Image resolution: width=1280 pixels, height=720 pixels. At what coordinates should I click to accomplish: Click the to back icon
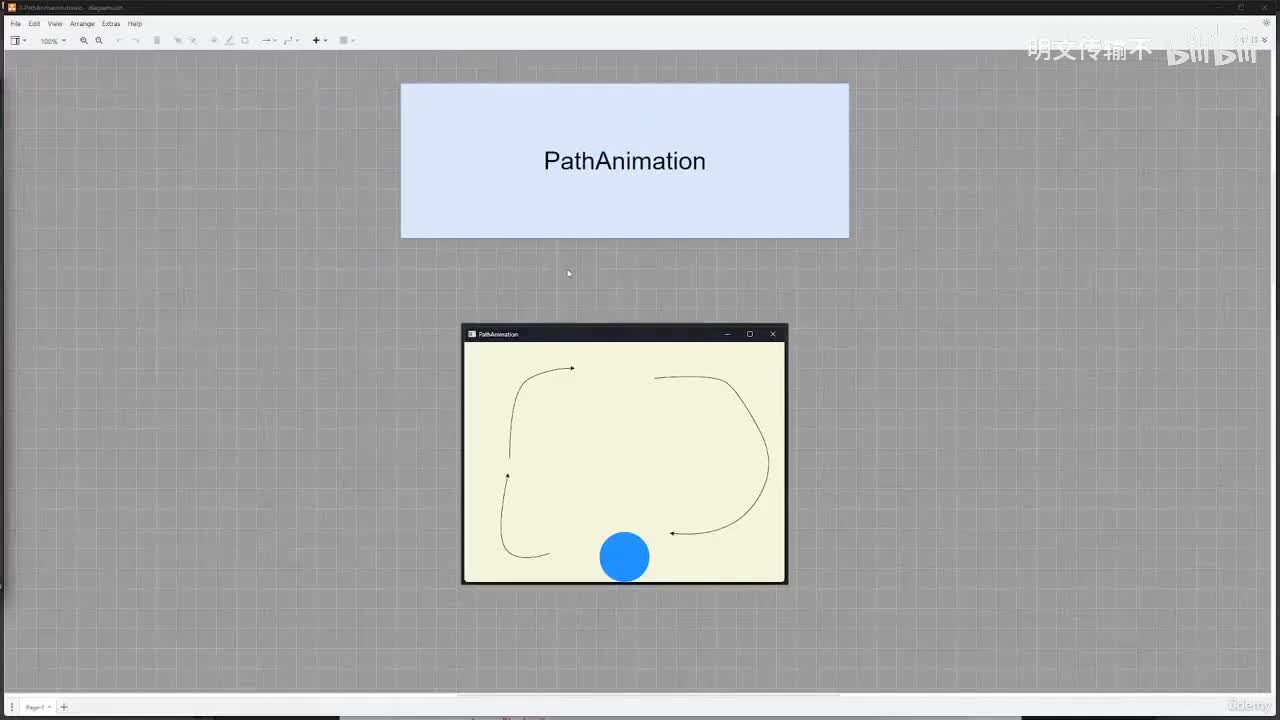[193, 41]
